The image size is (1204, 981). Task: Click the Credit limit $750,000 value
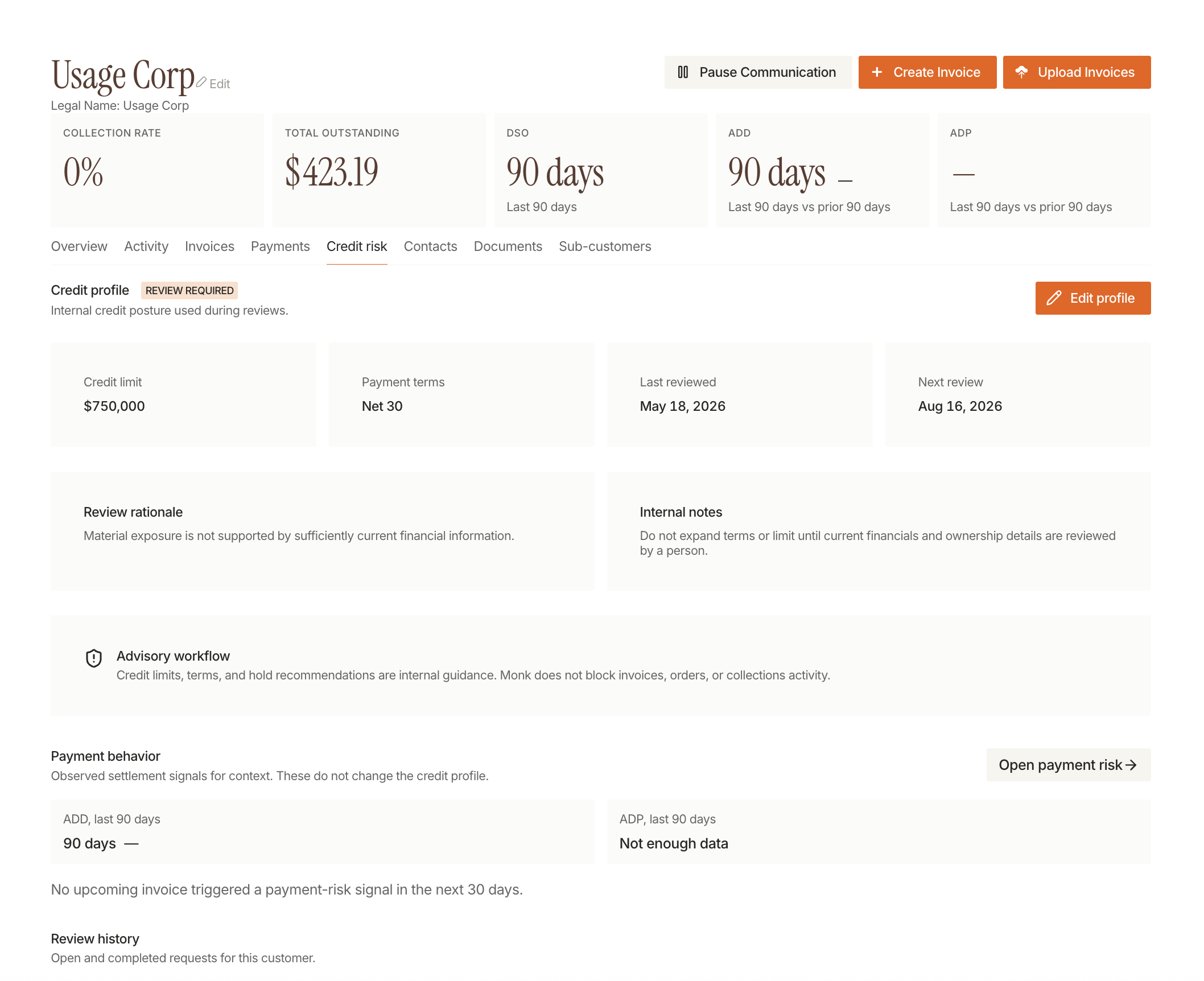pos(114,406)
